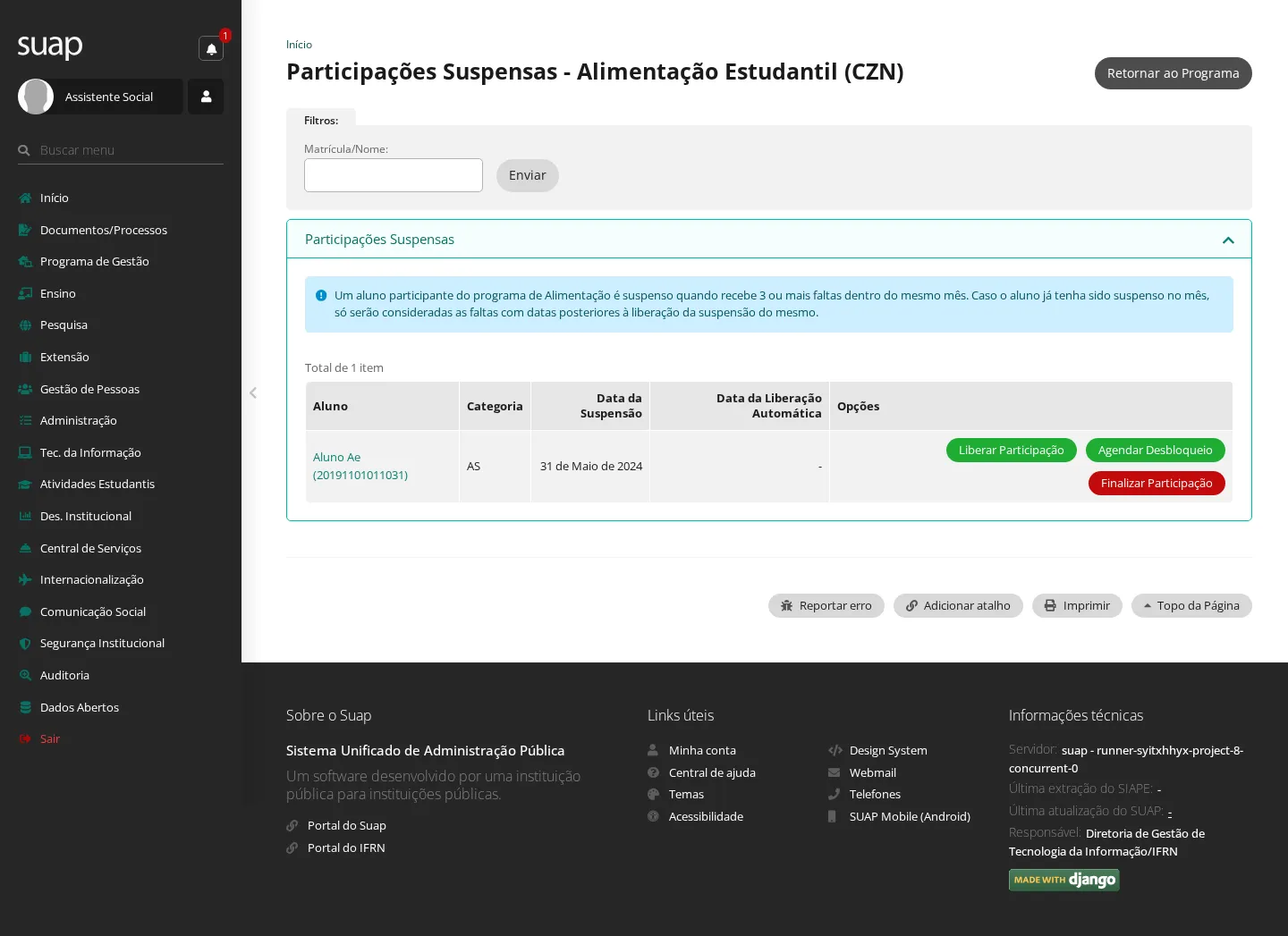Click the Ensino sidebar icon

click(x=25, y=293)
